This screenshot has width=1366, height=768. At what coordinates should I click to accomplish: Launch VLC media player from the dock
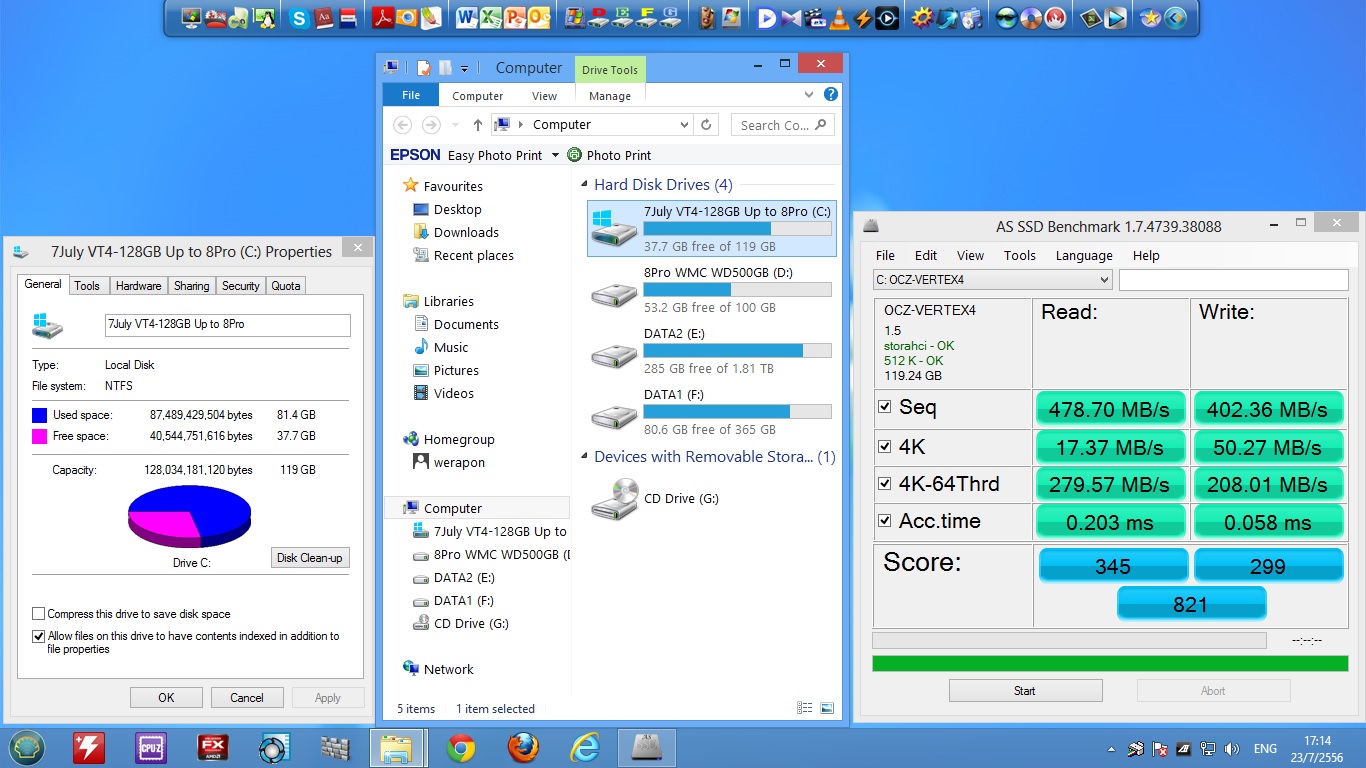[x=839, y=18]
